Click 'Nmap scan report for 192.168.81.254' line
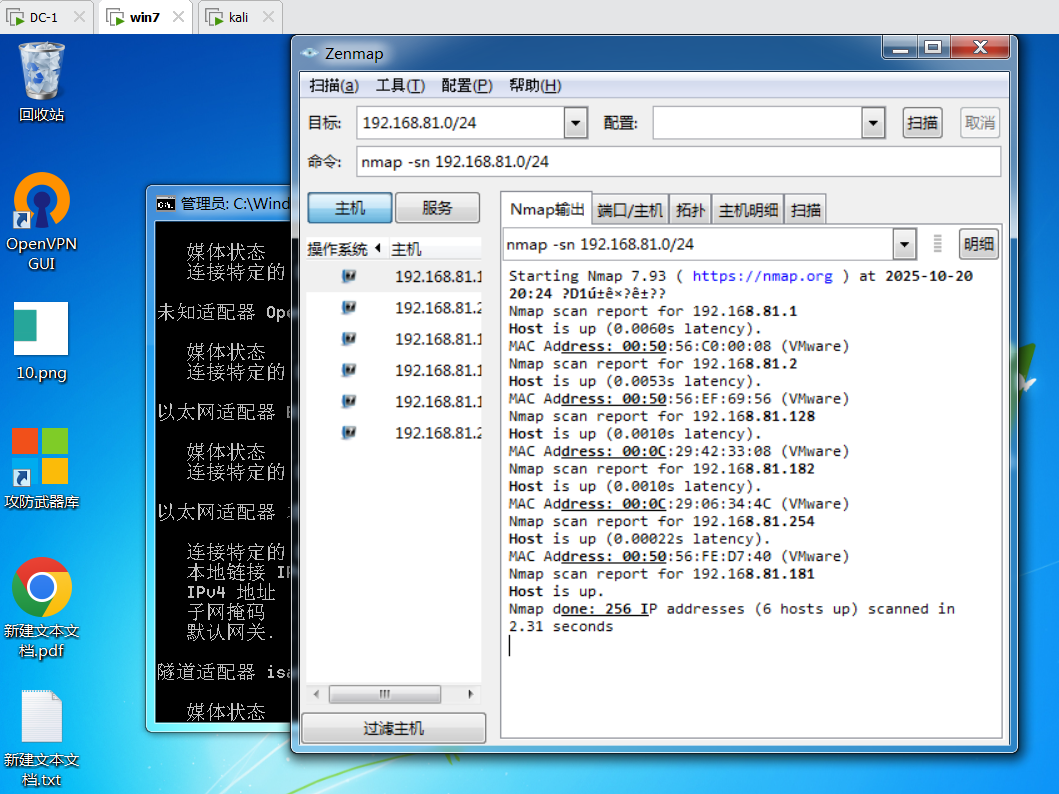Viewport: 1059px width, 794px height. click(x=662, y=521)
